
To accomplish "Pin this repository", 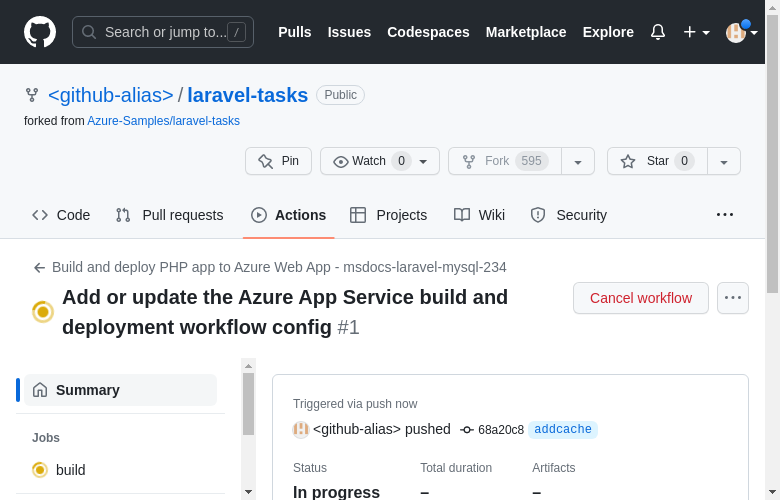I will pyautogui.click(x=278, y=161).
